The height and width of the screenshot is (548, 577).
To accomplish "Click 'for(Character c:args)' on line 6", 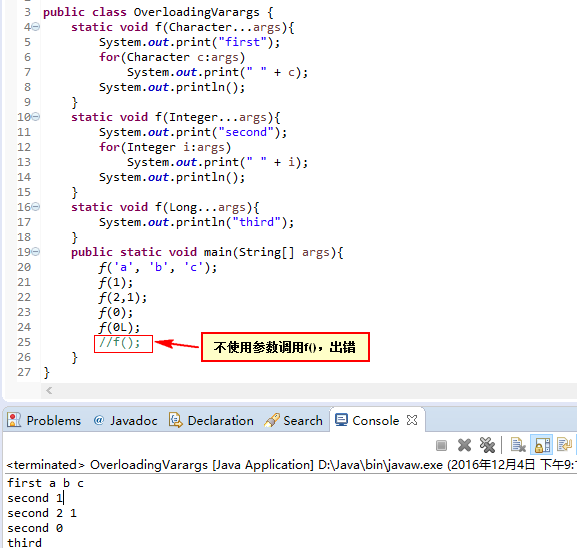I will coord(172,57).
